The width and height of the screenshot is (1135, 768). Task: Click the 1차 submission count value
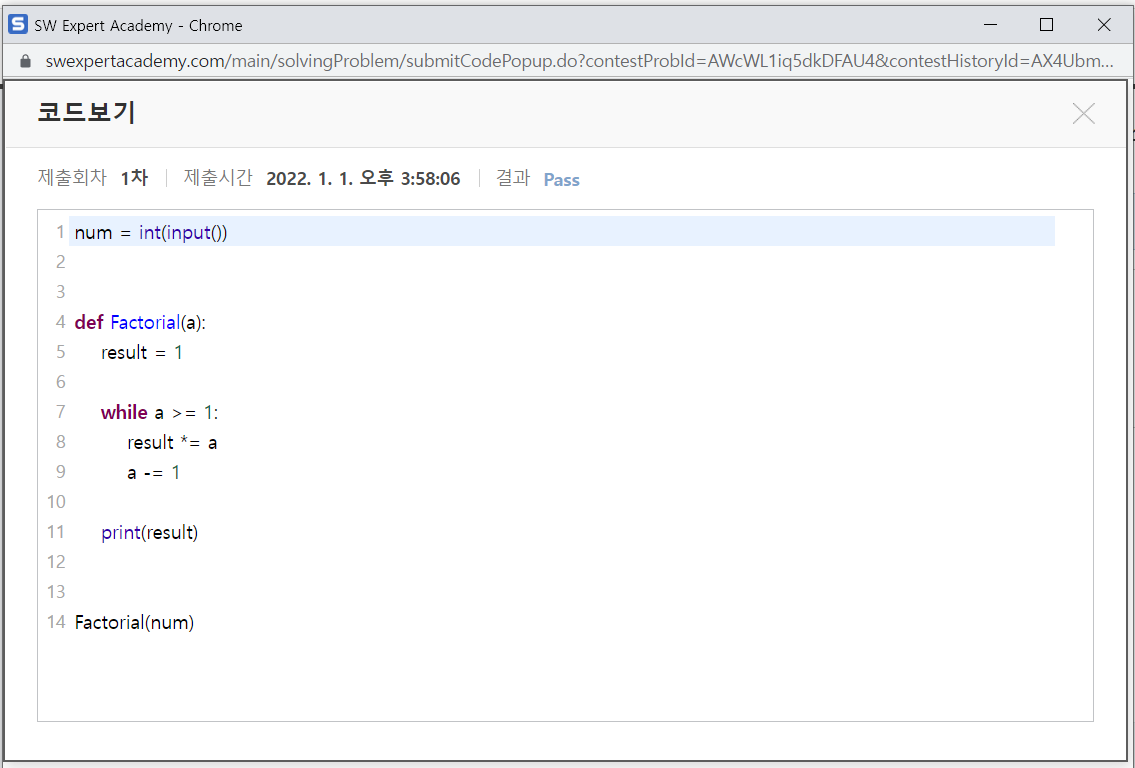[x=134, y=178]
